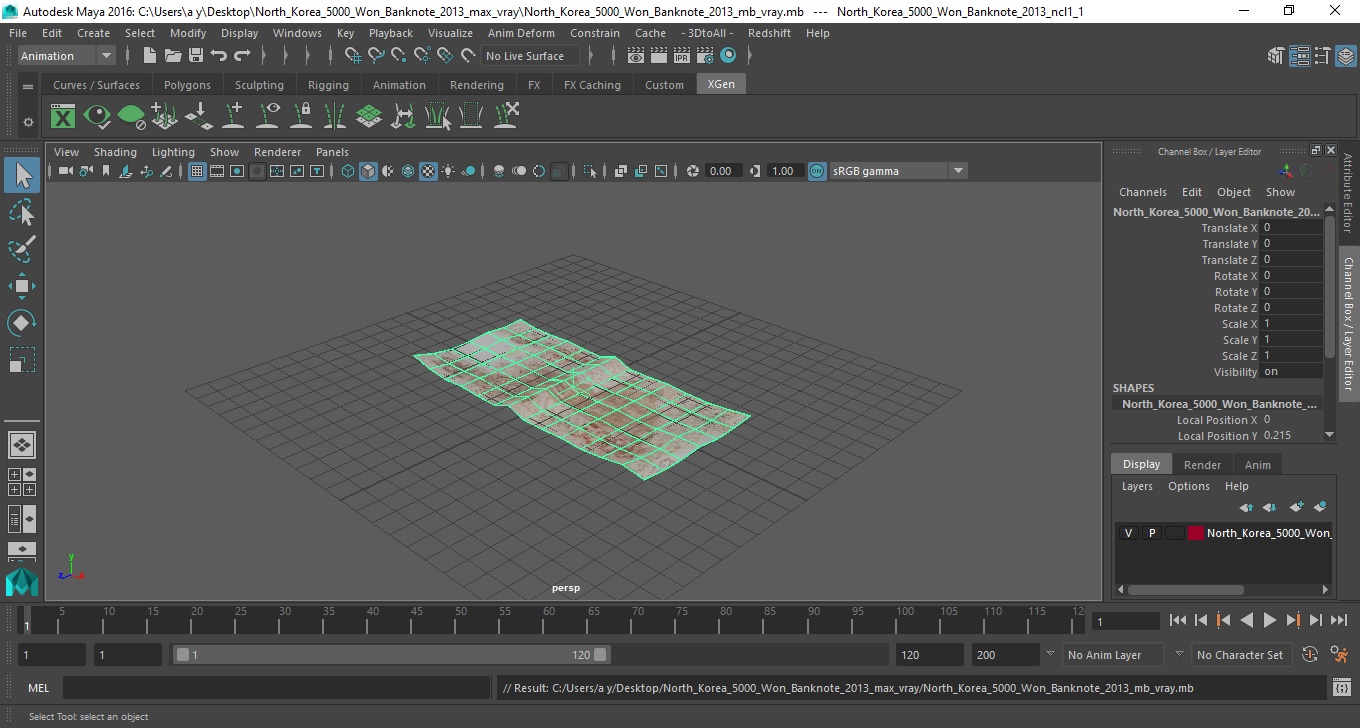1360x728 pixels.
Task: Click the viewport gamma 1.00 field
Action: (x=783, y=171)
